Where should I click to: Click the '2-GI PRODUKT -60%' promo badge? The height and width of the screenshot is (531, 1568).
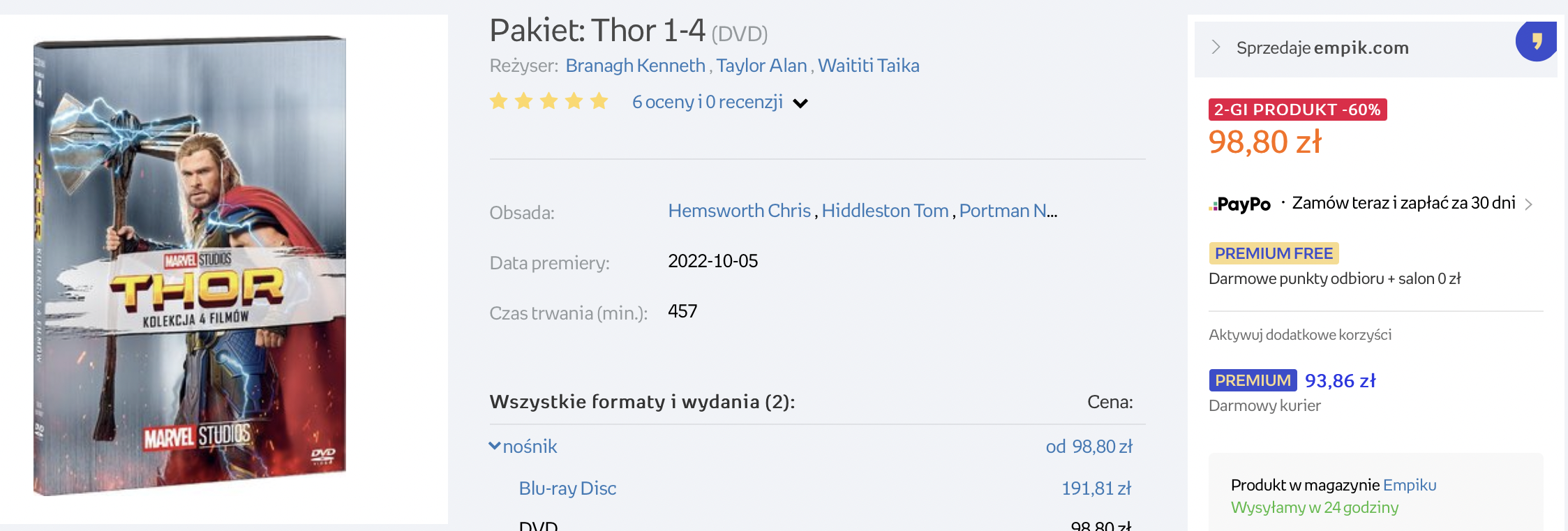1297,110
